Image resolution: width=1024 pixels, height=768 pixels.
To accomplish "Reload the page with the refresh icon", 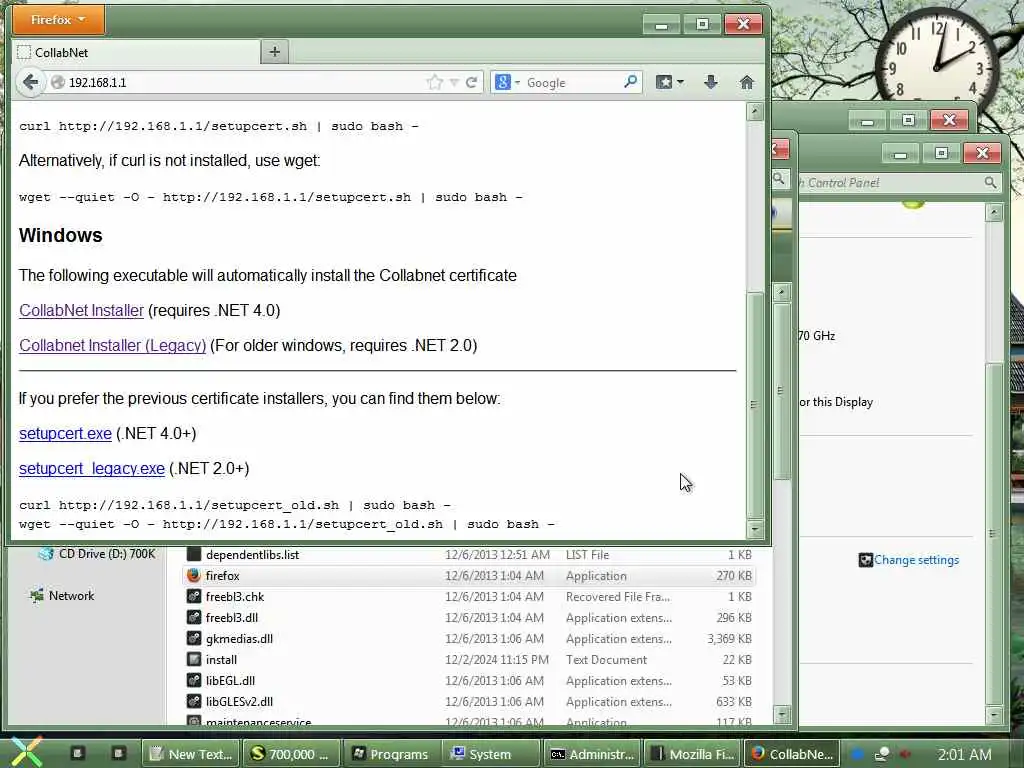I will pos(472,82).
